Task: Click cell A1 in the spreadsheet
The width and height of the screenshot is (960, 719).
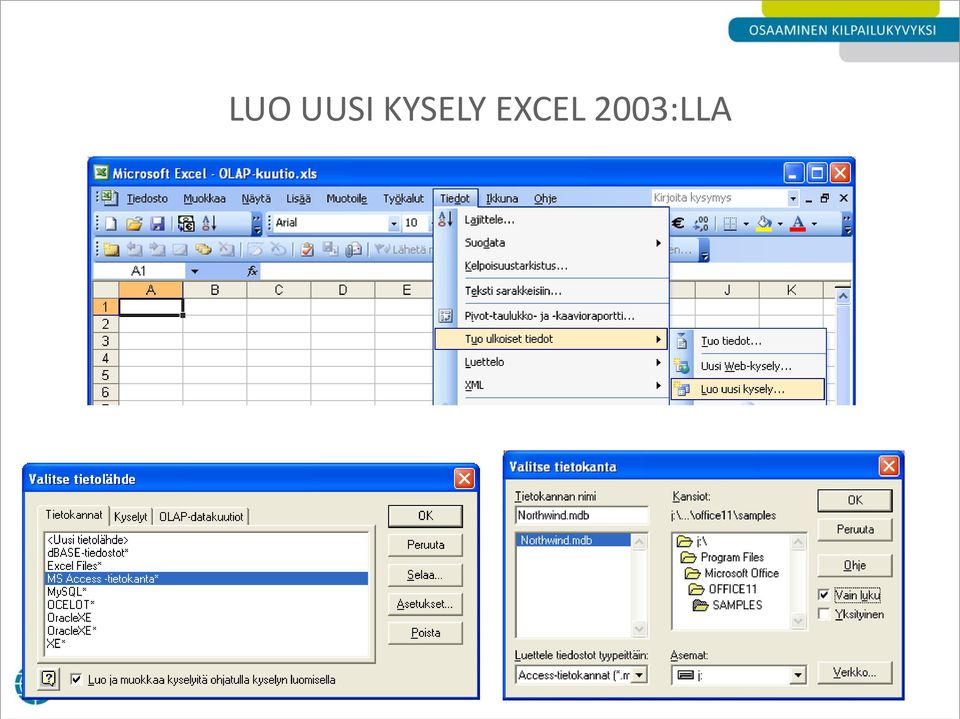Action: pos(151,307)
